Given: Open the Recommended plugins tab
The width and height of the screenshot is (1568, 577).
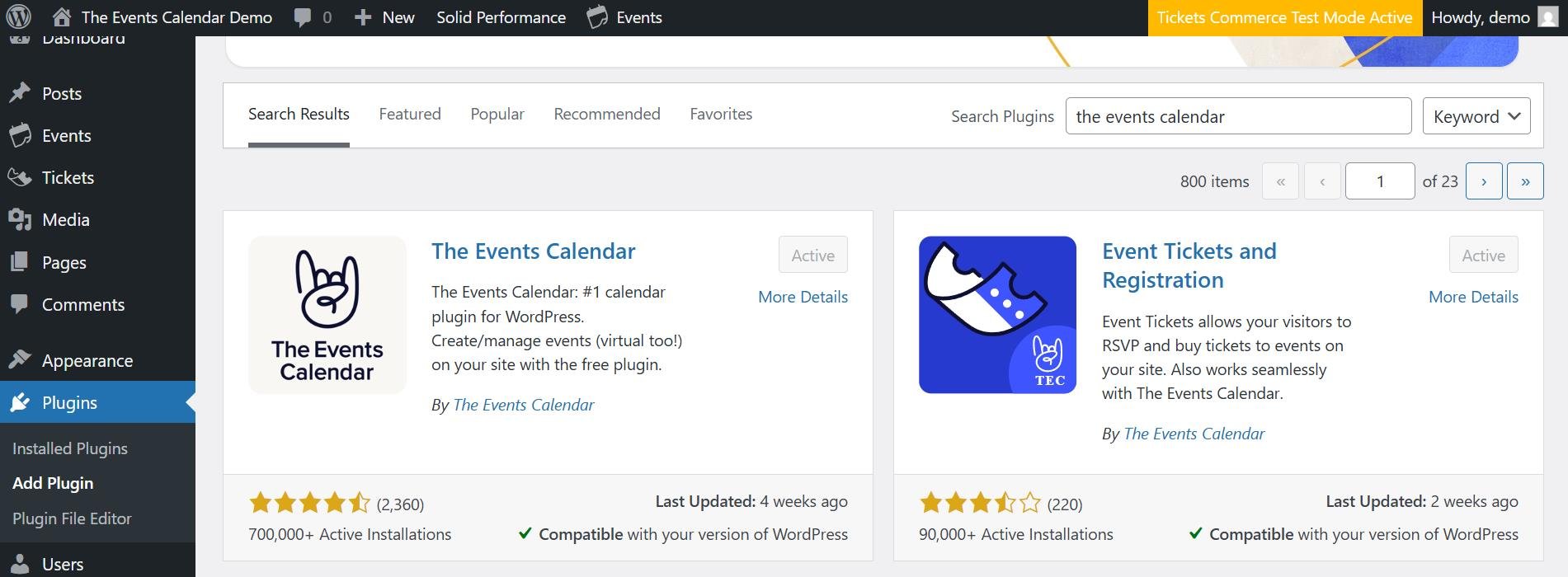Looking at the screenshot, I should pos(607,114).
